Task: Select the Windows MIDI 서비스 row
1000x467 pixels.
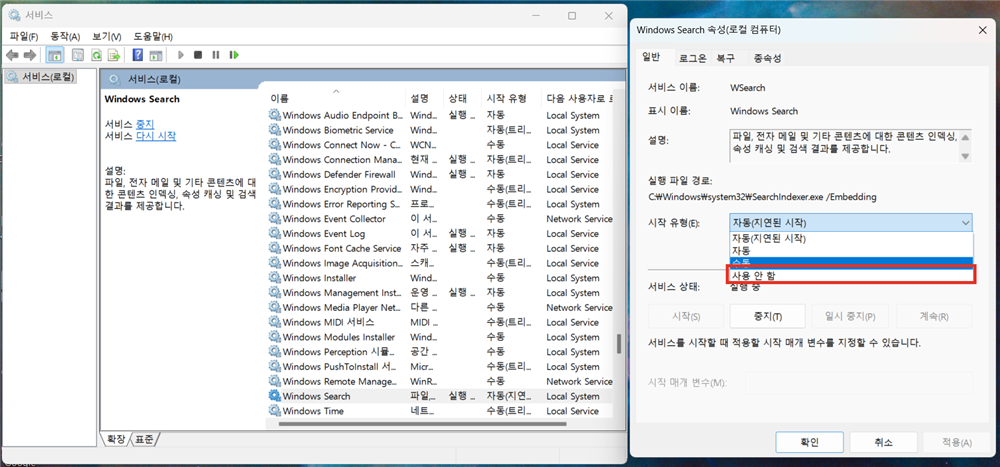Action: [x=440, y=322]
